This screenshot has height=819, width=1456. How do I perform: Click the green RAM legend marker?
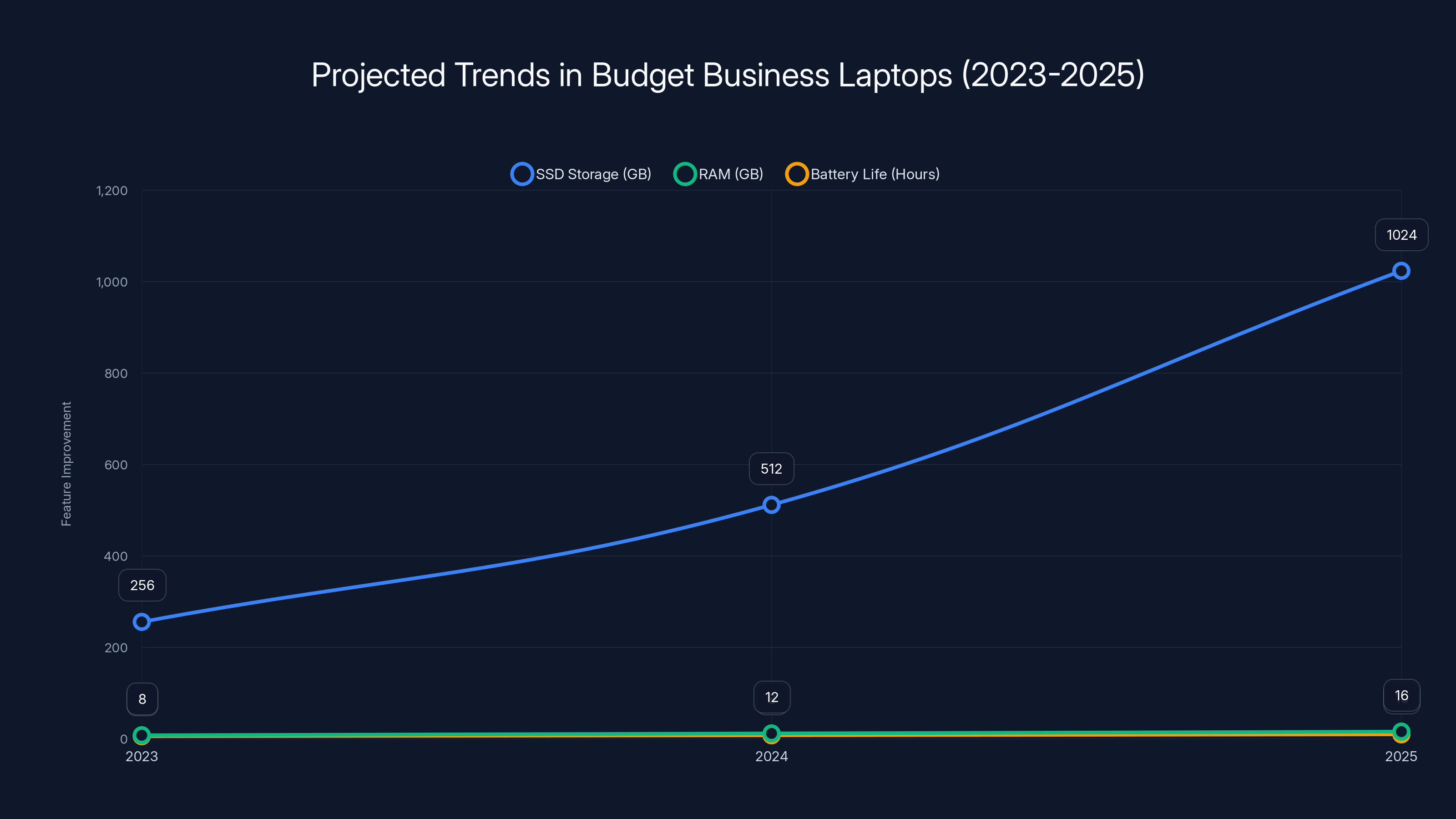click(x=686, y=173)
